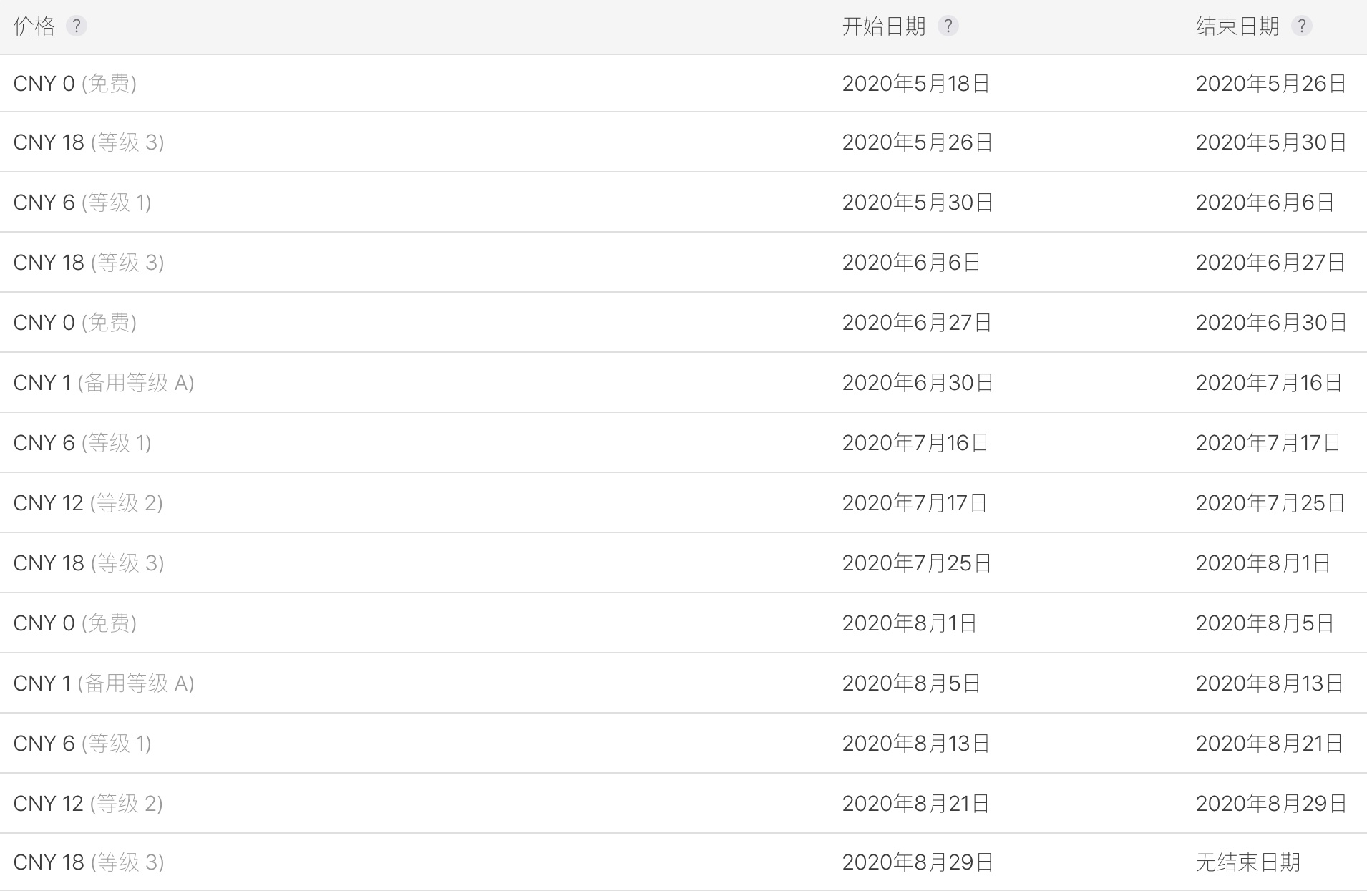Click the start date 2020年6月6日
The height and width of the screenshot is (896, 1367).
click(x=910, y=263)
